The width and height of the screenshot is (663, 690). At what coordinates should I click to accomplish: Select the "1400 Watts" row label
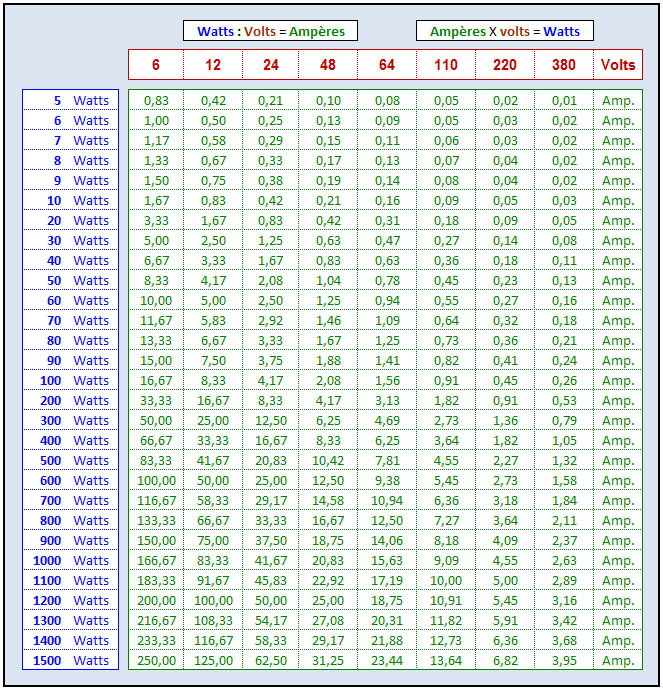[x=70, y=641]
